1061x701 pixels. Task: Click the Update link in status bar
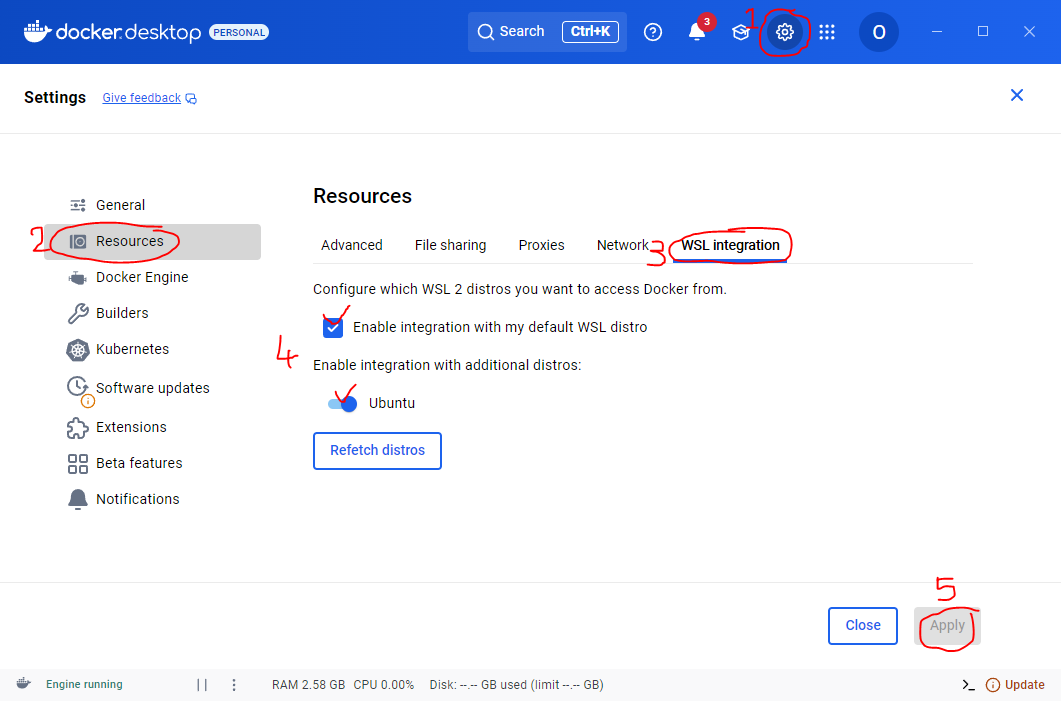point(1024,685)
